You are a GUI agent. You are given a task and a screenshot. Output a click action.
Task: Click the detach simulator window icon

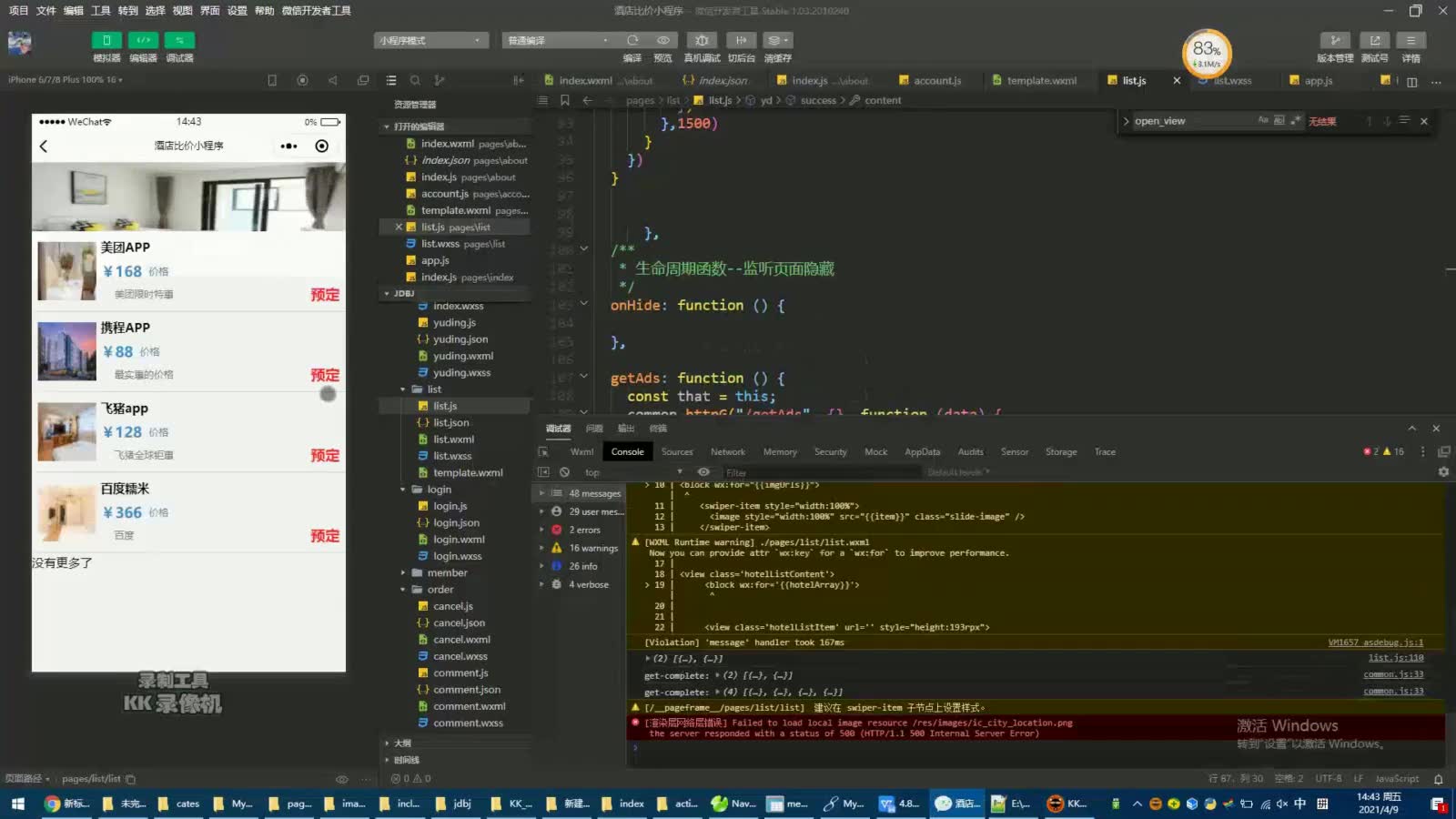(x=363, y=80)
